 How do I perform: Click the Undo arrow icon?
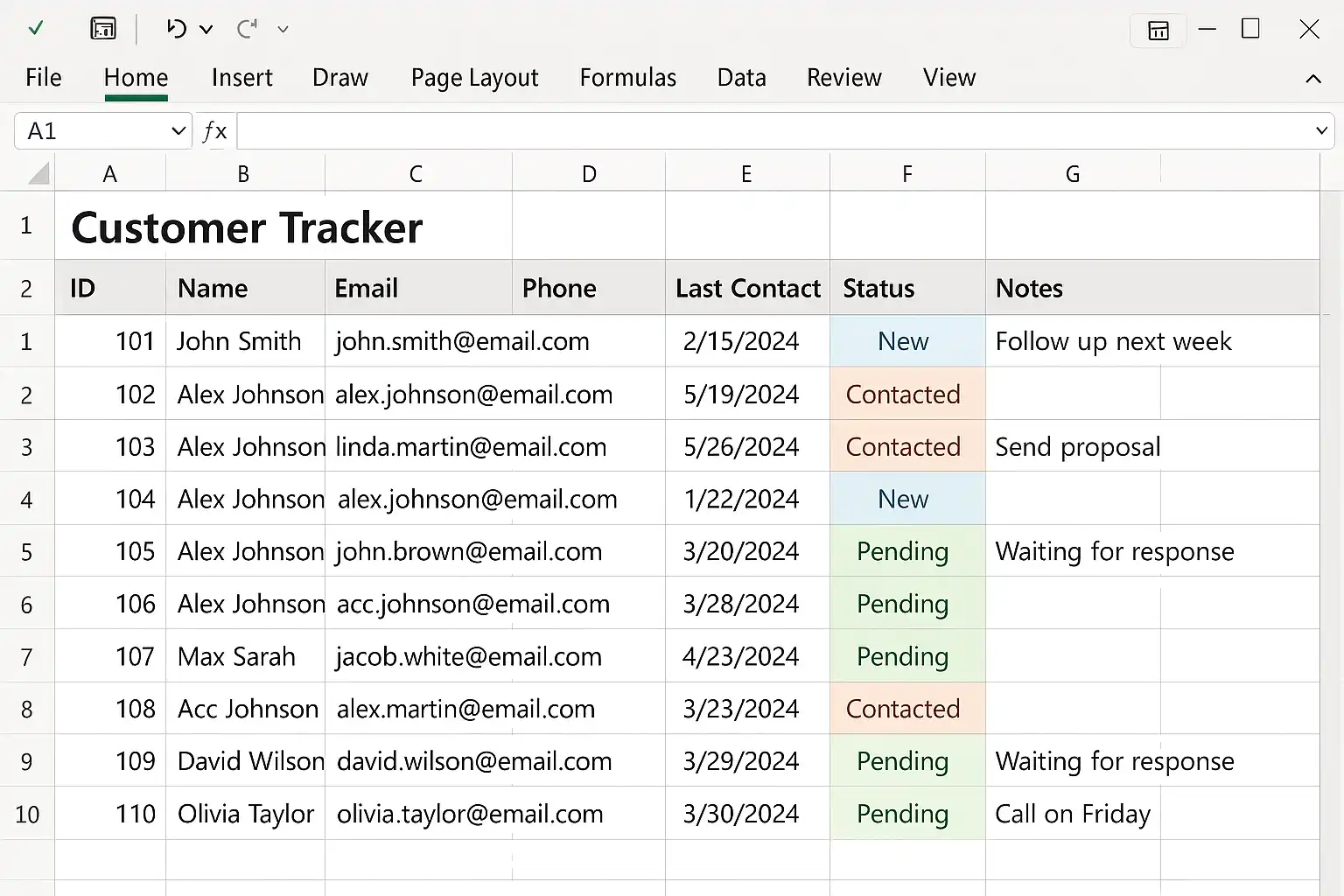click(176, 29)
